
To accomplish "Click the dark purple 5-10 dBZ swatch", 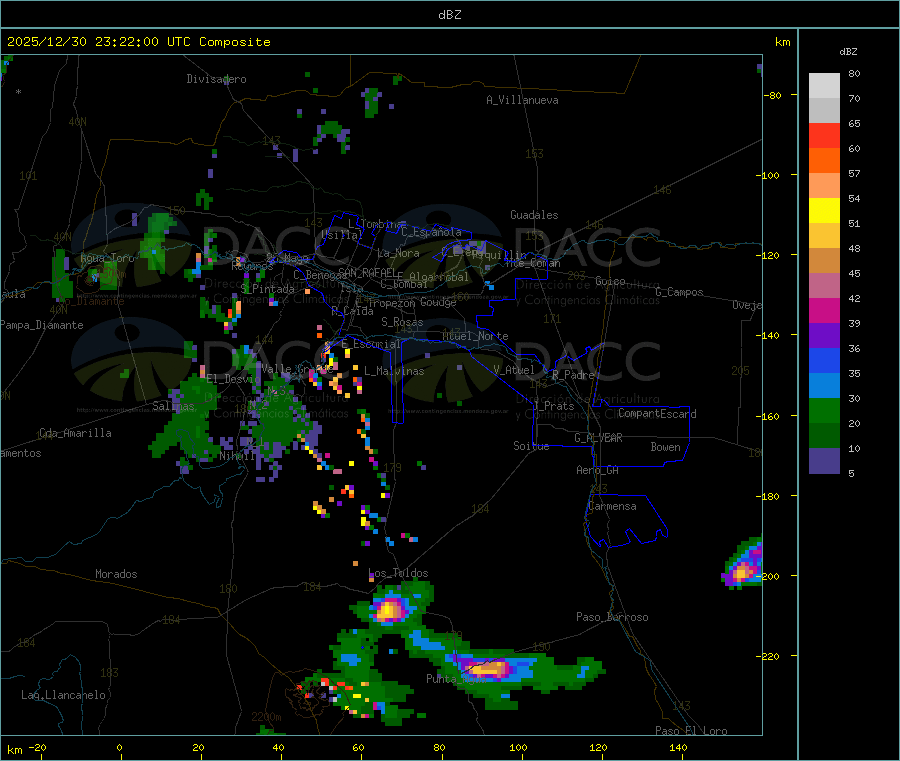I will click(x=824, y=461).
